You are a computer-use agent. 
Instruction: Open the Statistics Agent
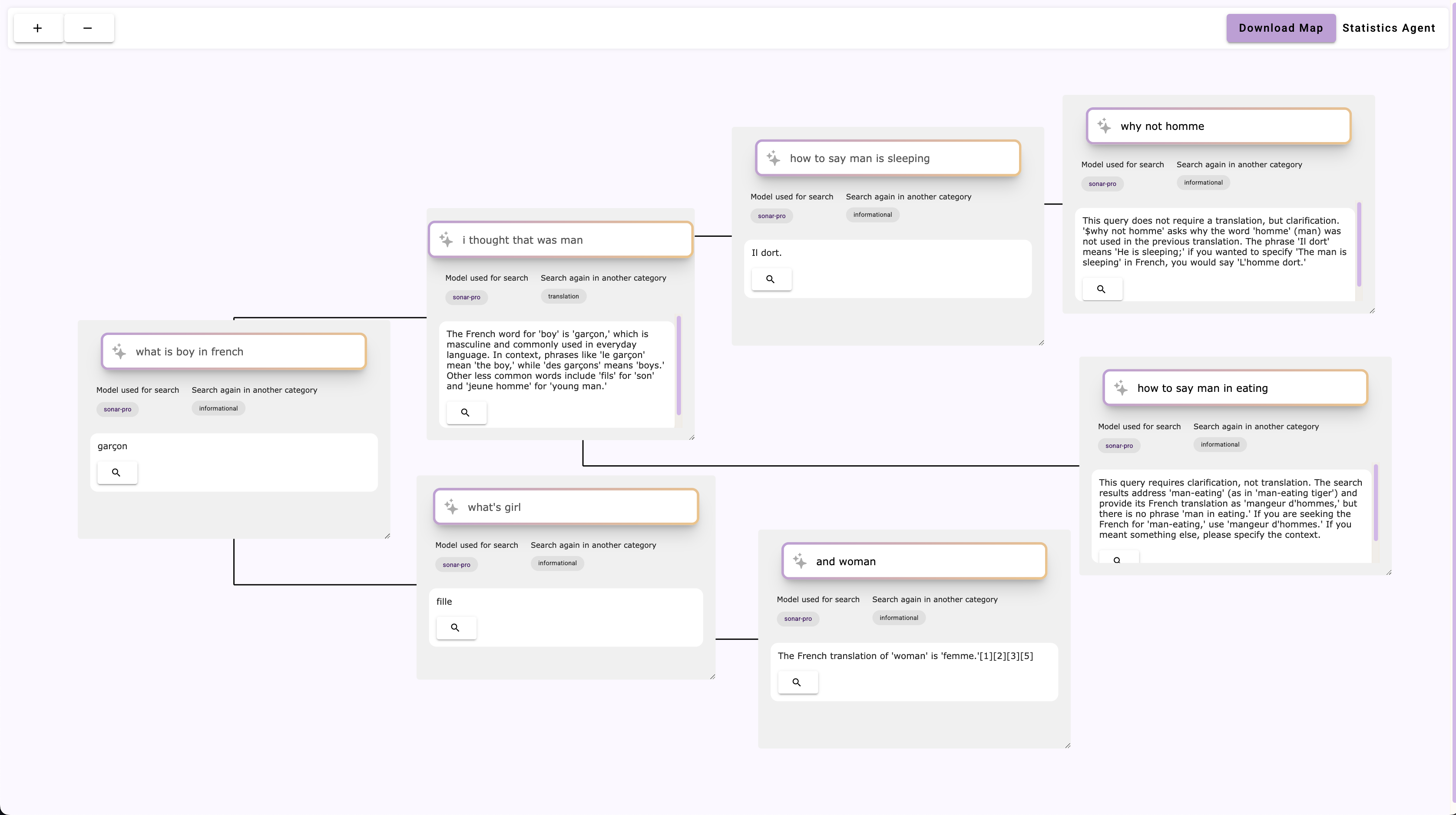point(1388,28)
